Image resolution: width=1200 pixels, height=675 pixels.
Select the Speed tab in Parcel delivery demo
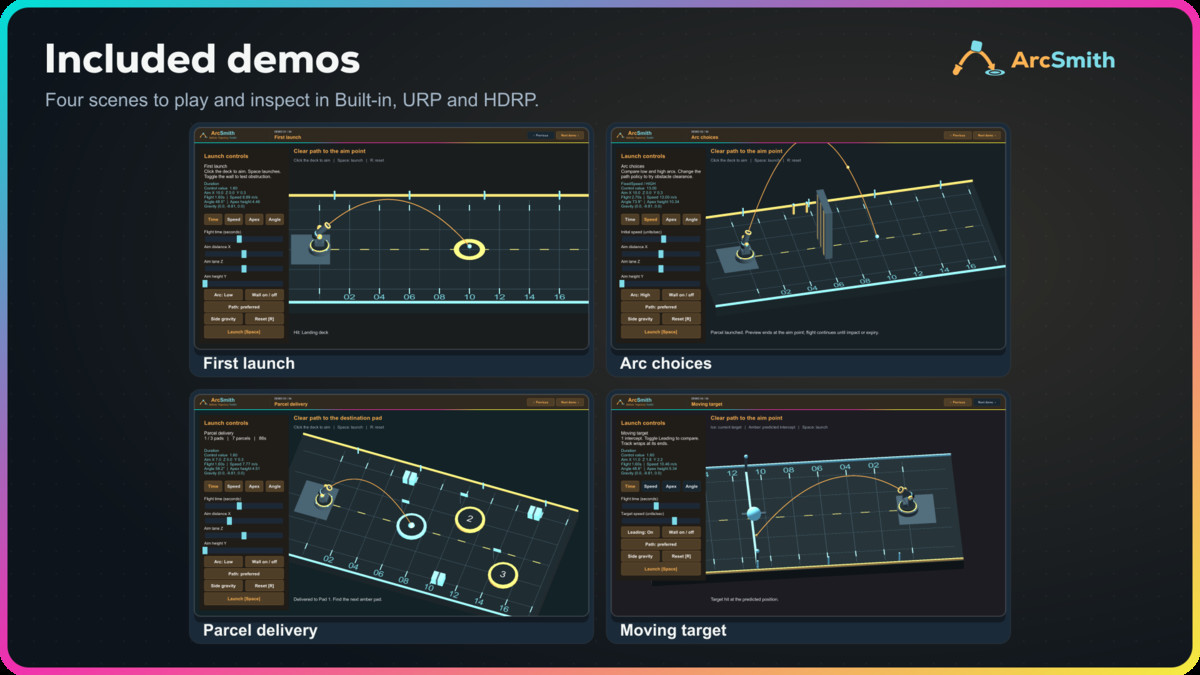click(234, 486)
